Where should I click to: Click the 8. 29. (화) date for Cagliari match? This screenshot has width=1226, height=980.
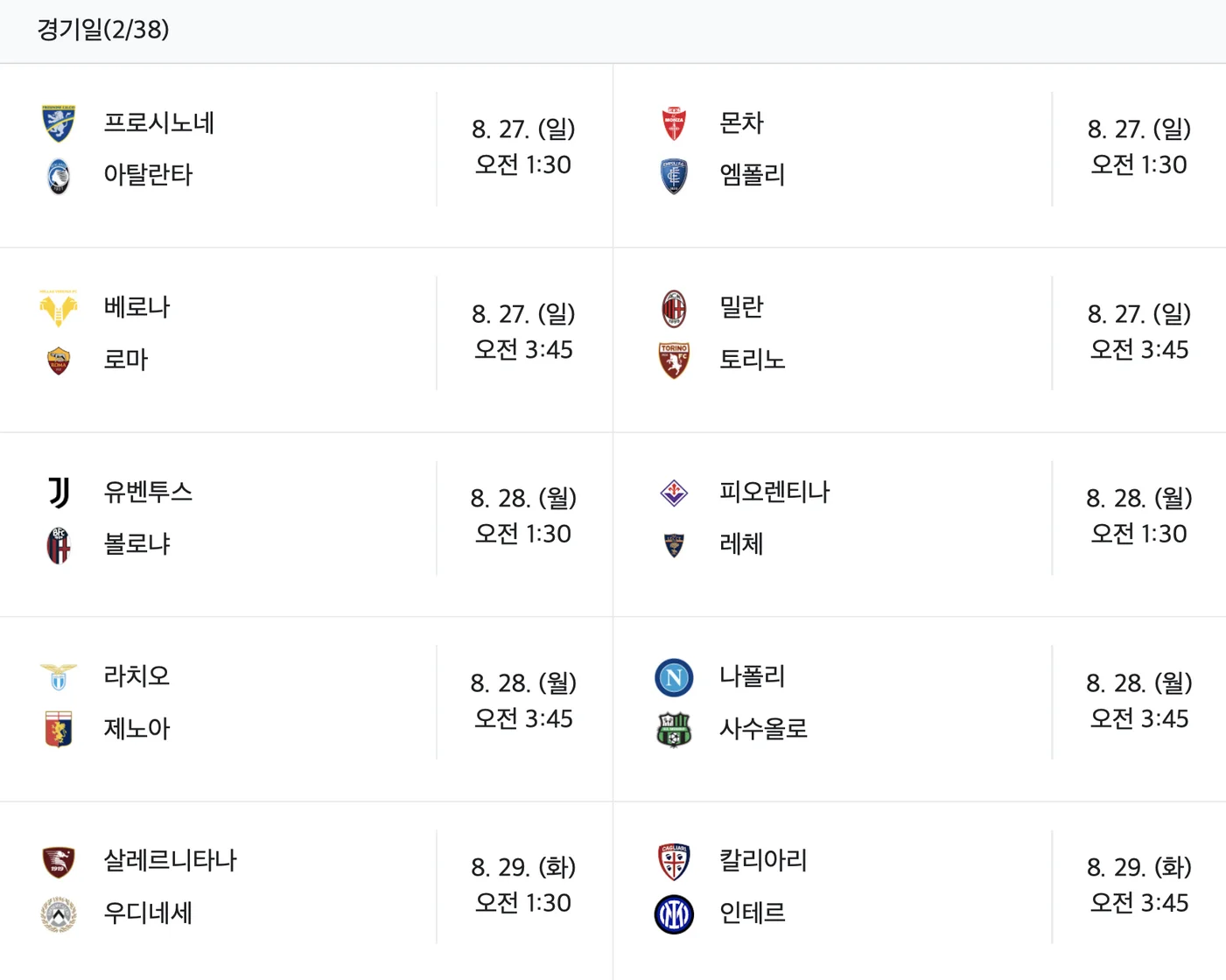[1138, 868]
